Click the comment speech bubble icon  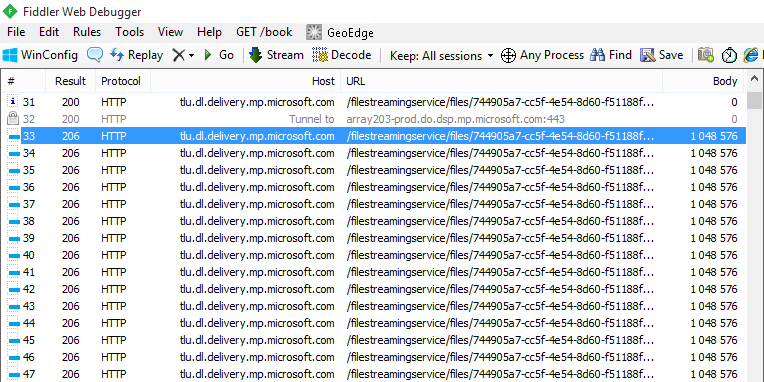95,55
